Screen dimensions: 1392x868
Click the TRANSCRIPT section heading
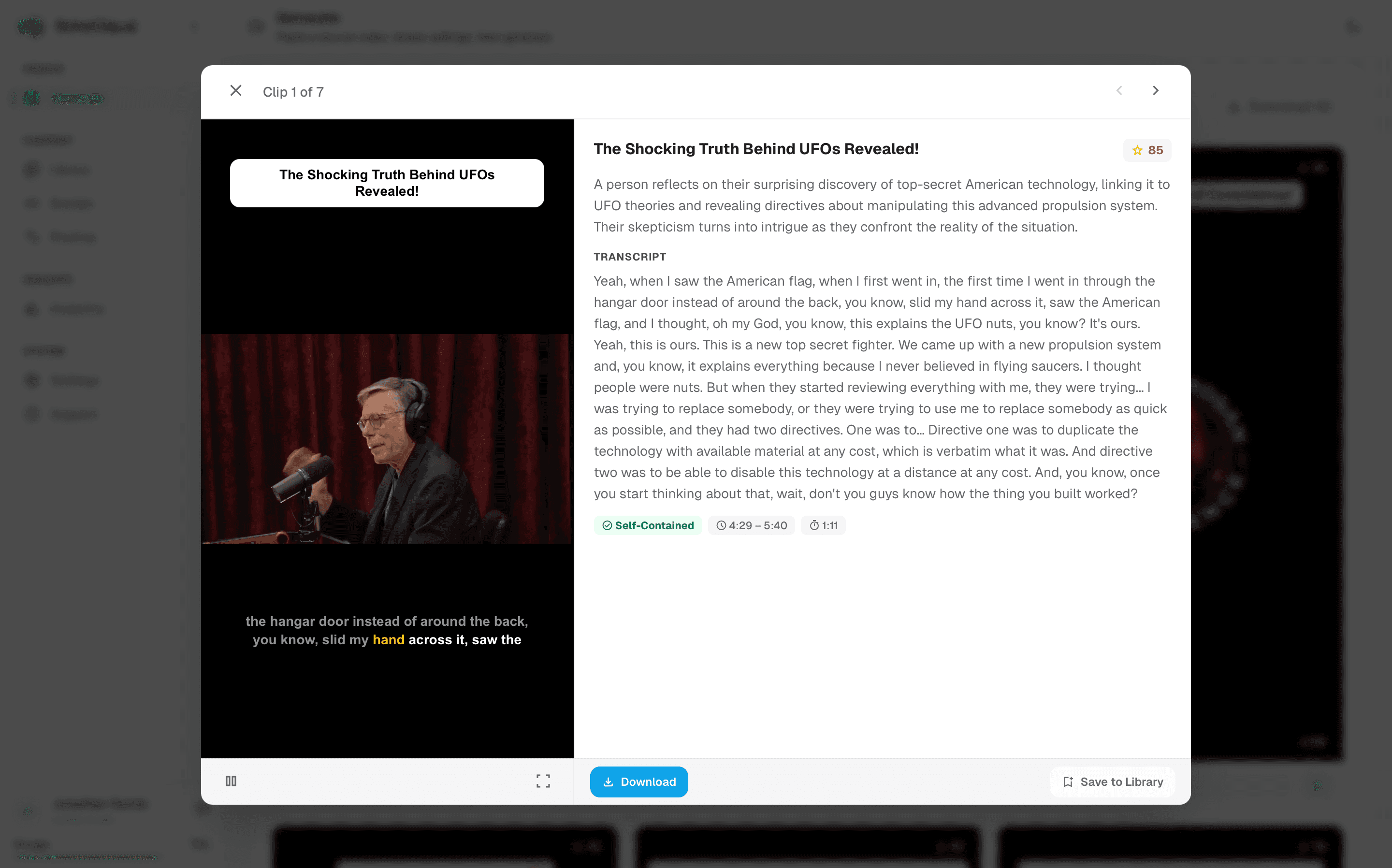coord(630,257)
